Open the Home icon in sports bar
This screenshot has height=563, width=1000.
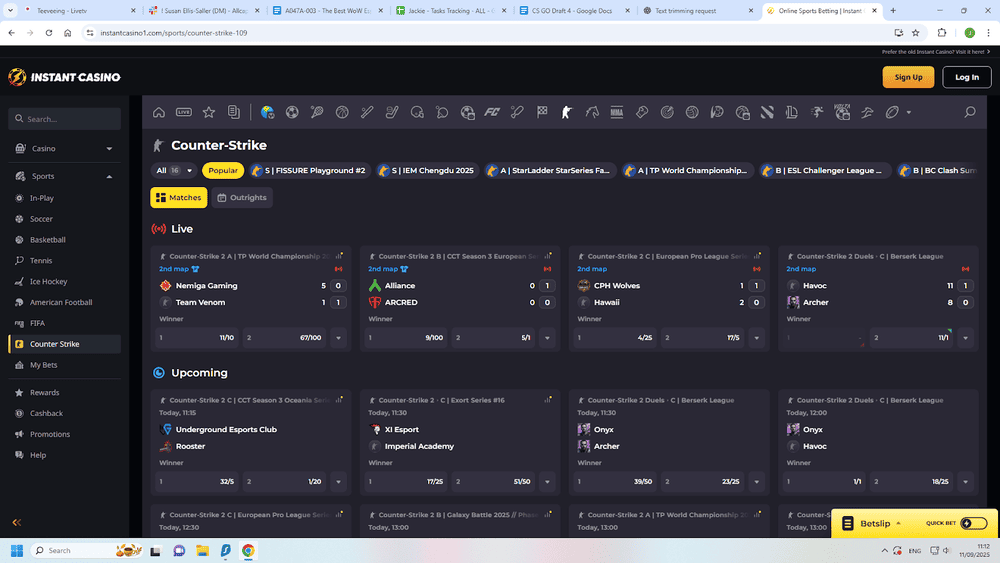click(x=159, y=112)
